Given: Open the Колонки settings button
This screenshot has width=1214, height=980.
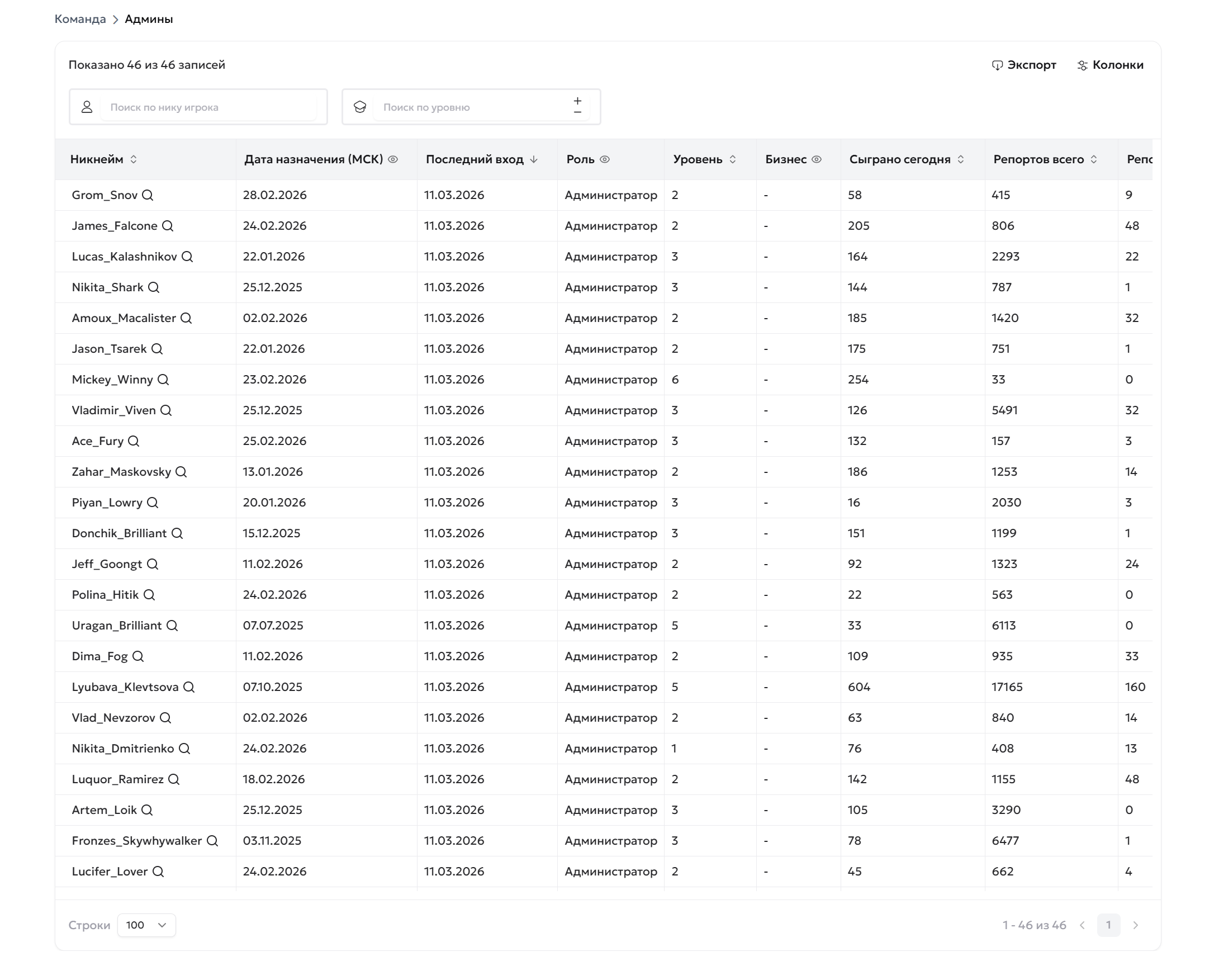Looking at the screenshot, I should [x=1110, y=65].
